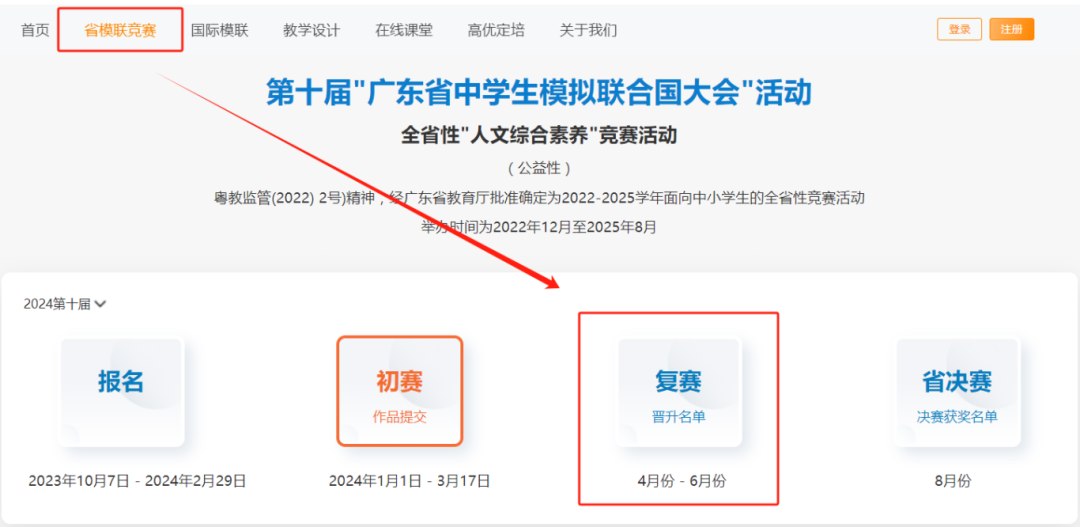Open the 国际模联 menu item
This screenshot has height=527, width=1080.
pyautogui.click(x=219, y=30)
